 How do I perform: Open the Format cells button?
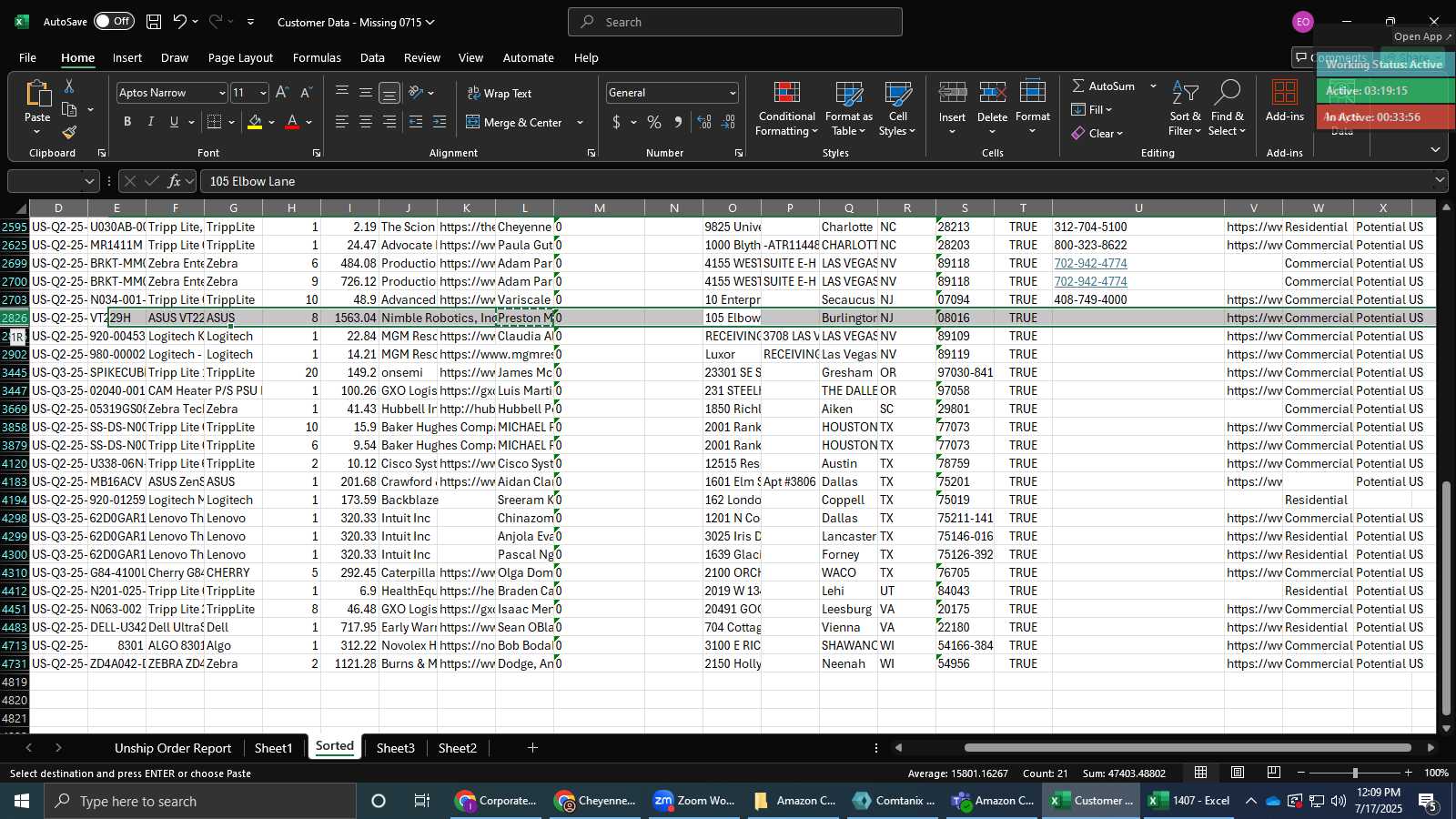[1032, 109]
